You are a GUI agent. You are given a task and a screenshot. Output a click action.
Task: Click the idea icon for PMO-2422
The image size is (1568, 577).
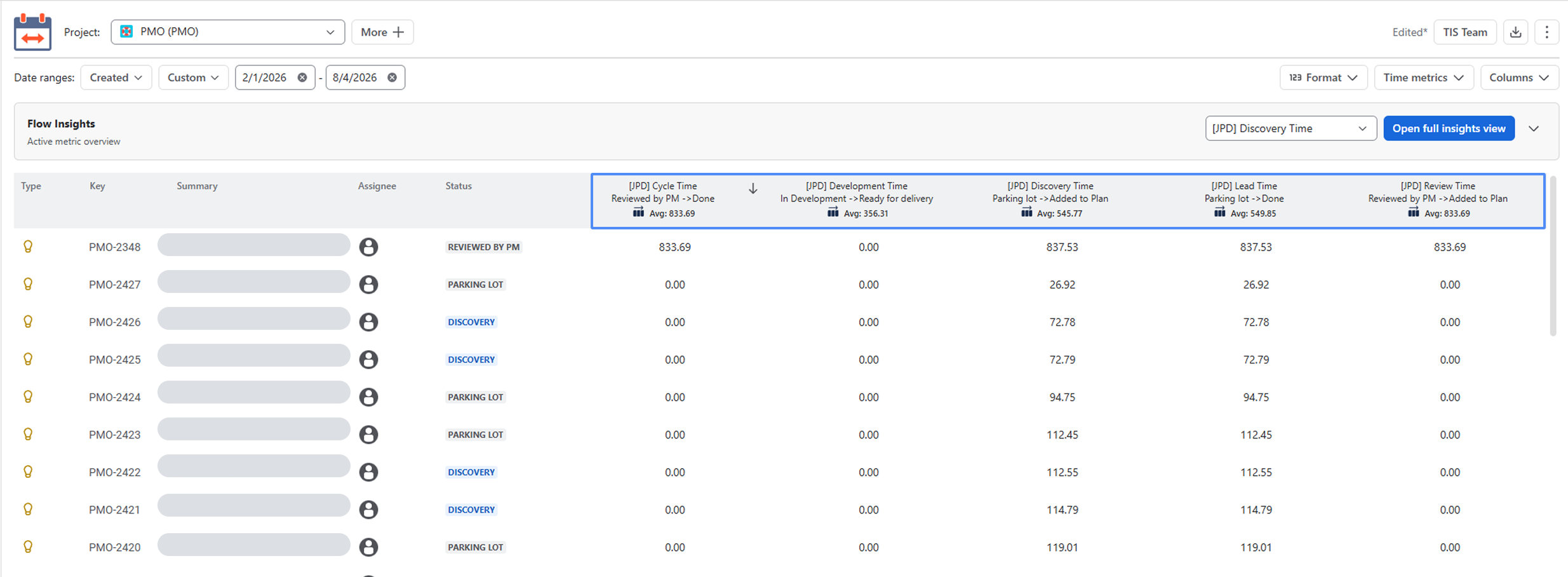click(x=28, y=472)
